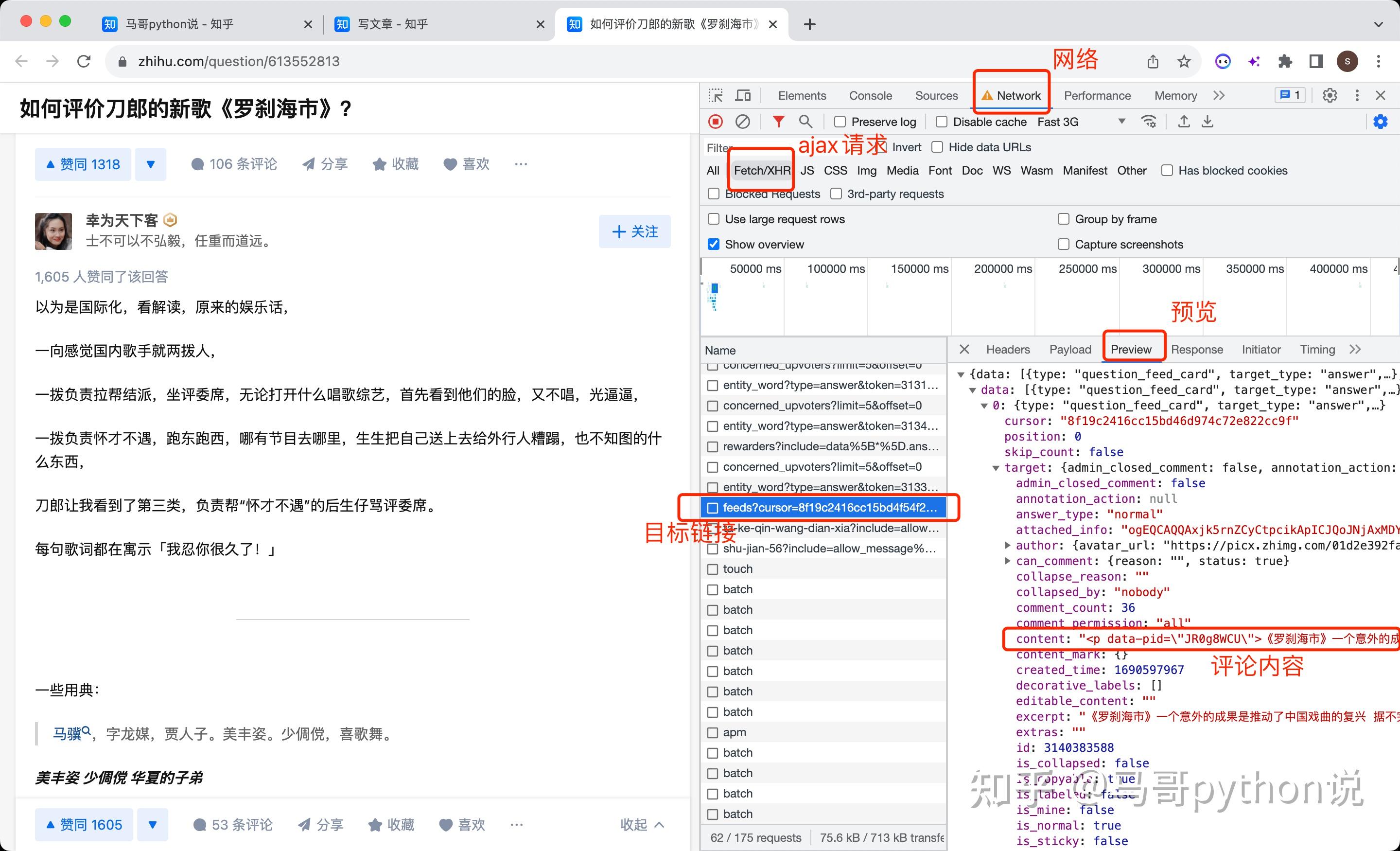Enable the Capture screenshots checkbox
The width and height of the screenshot is (1400, 851).
(x=1064, y=245)
